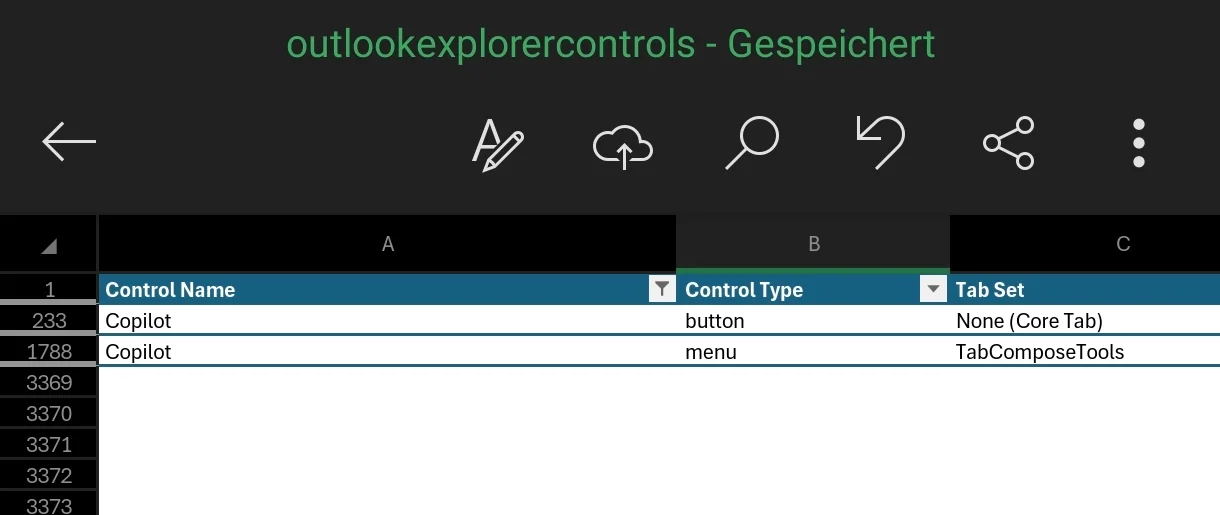The image size is (1220, 515).
Task: Tap the share icon
Action: [x=1009, y=143]
